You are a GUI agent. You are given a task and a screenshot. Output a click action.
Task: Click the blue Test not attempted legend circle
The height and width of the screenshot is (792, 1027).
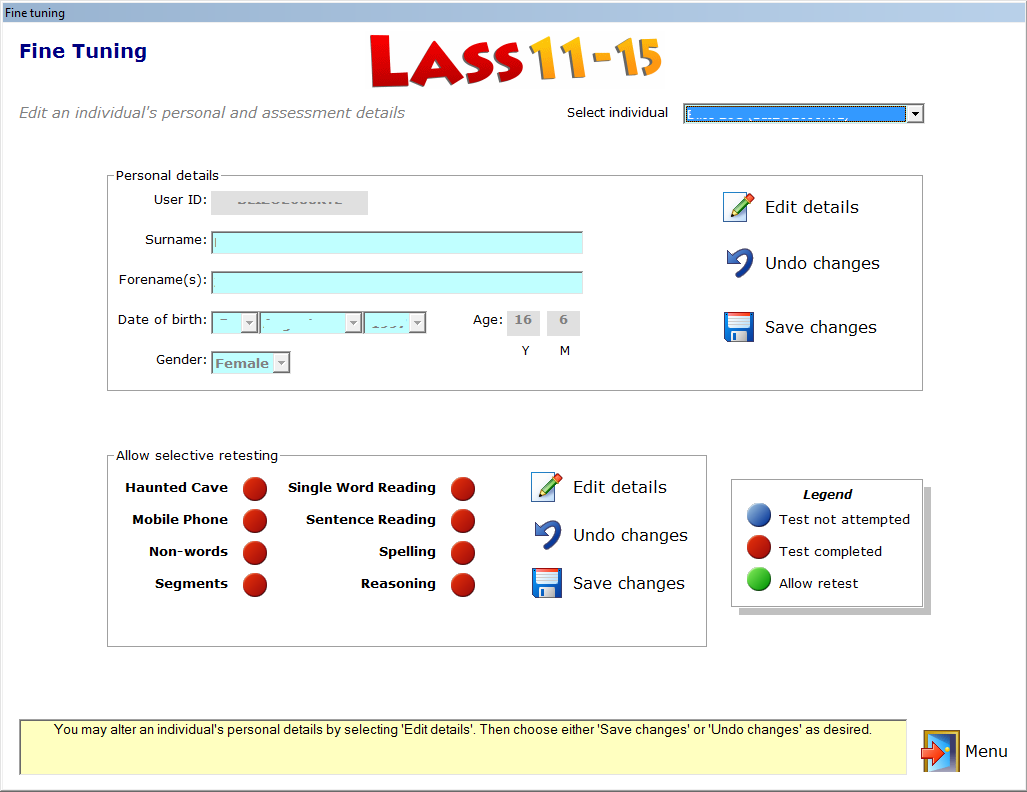point(758,516)
